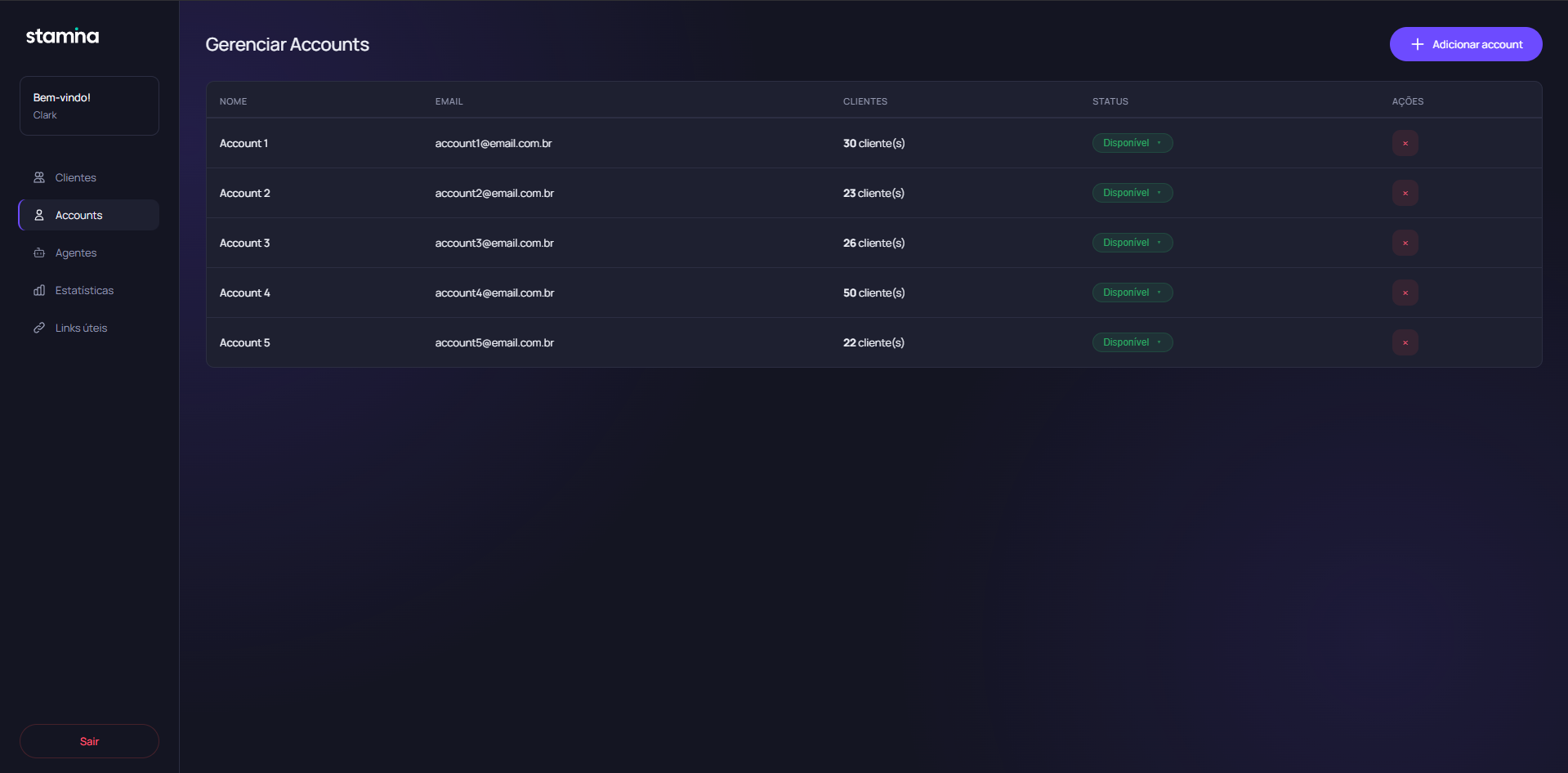Click the Links úteis chain icon
The image size is (1568, 773).
39,328
